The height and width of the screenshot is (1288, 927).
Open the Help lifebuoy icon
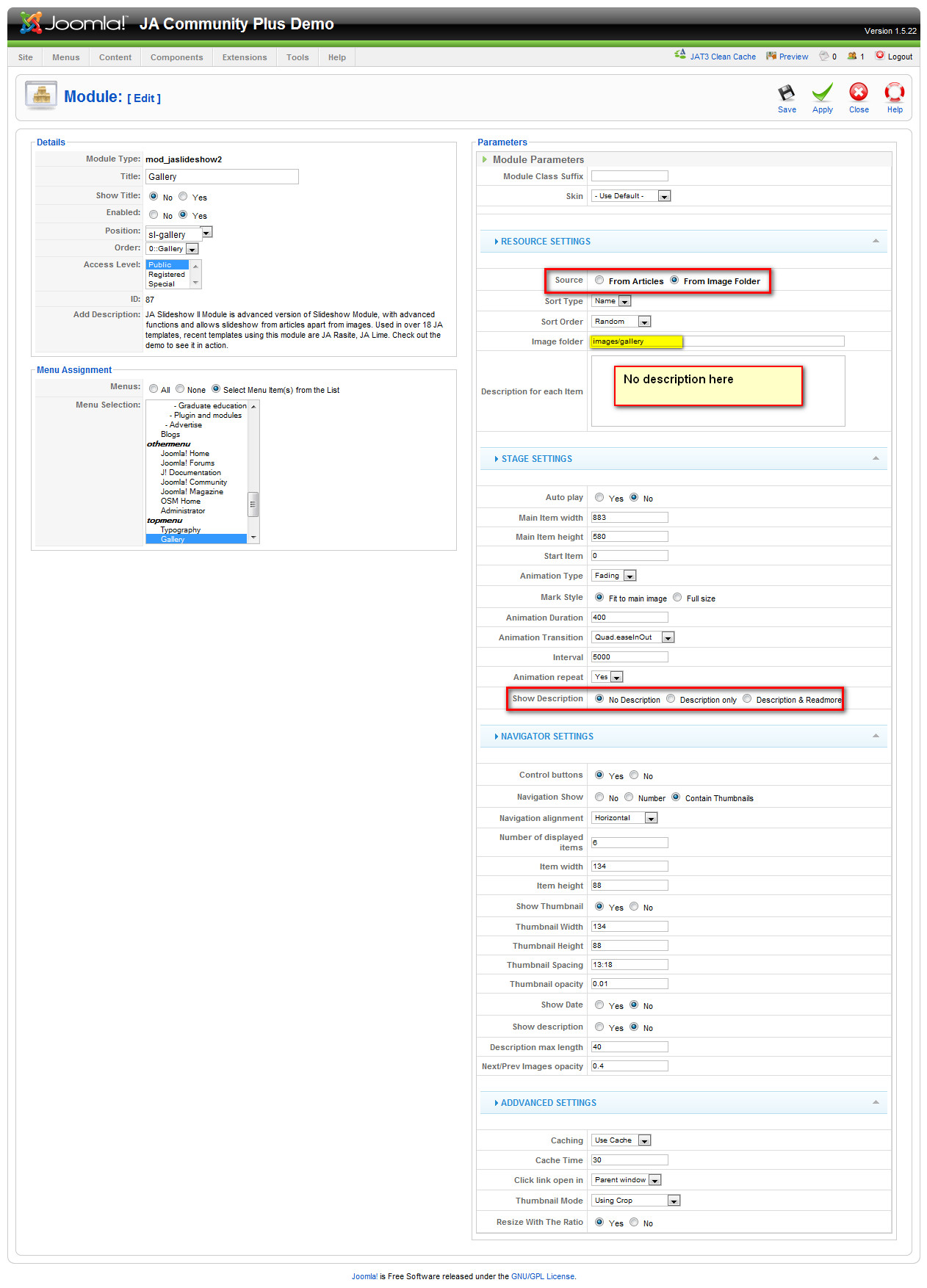tap(894, 93)
